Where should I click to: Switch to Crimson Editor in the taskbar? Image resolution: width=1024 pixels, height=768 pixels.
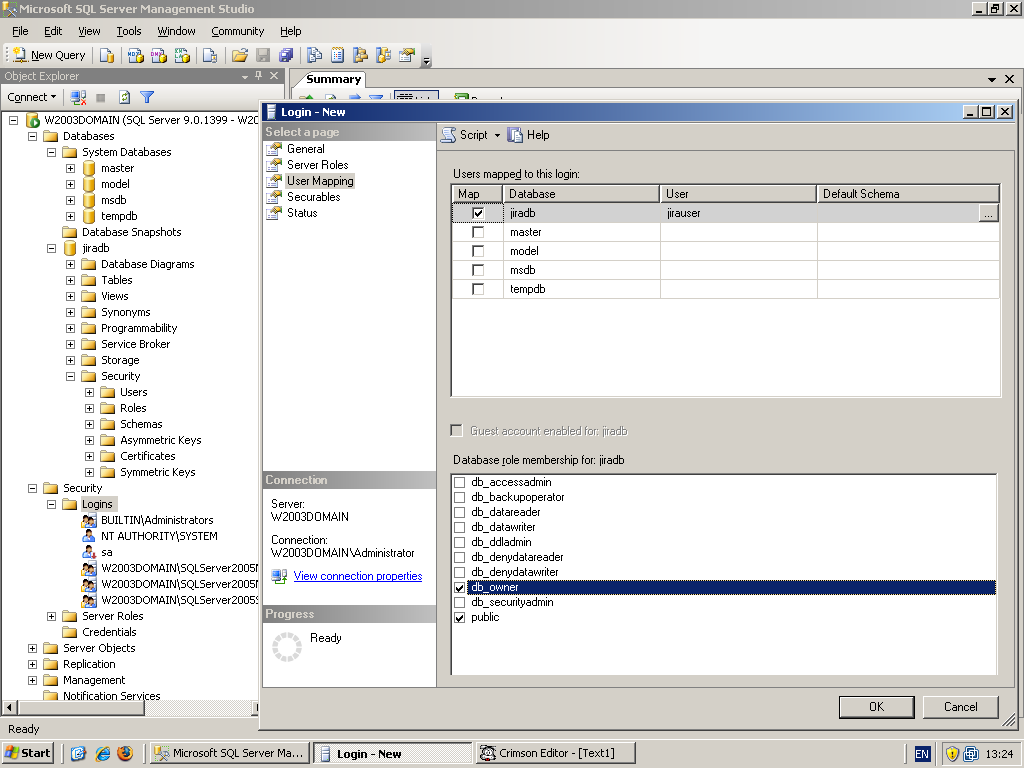pyautogui.click(x=555, y=753)
